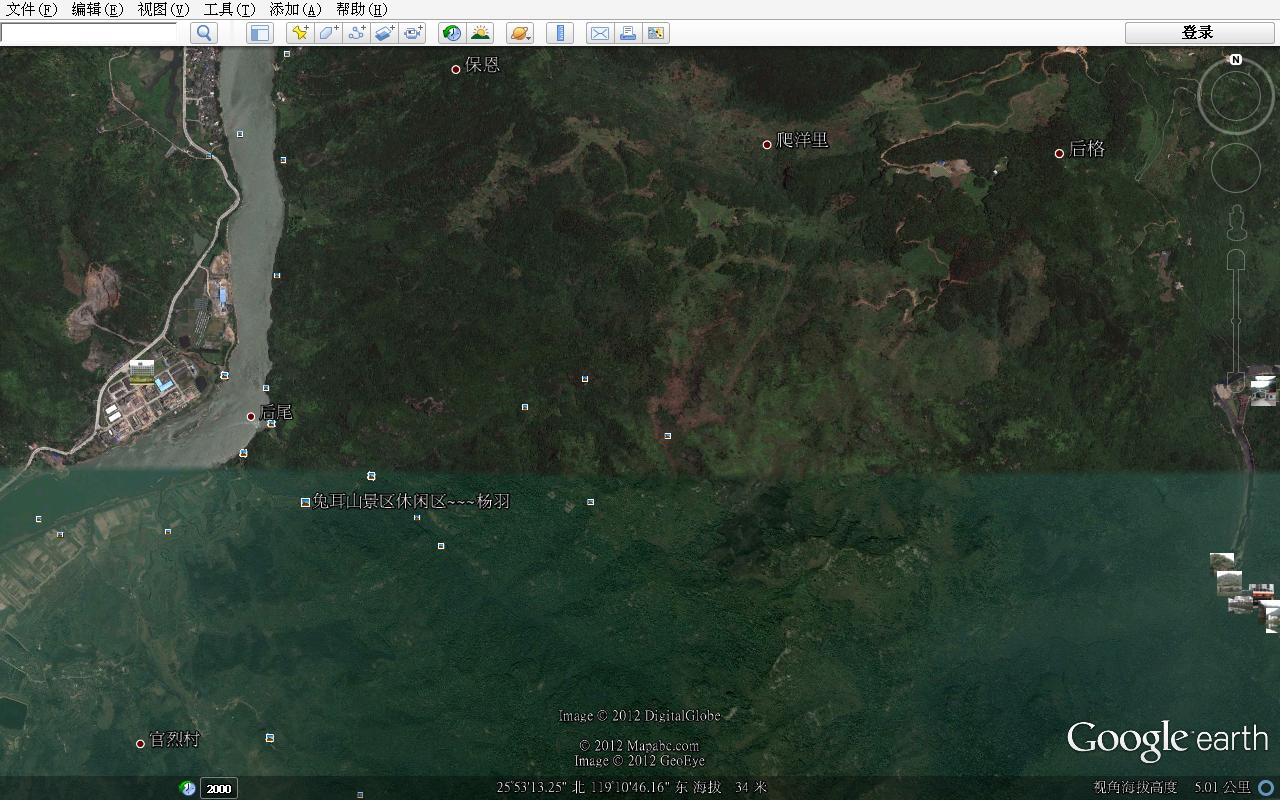Start recording a tour with camera icon
Screen dimensions: 1280x800
[413, 33]
